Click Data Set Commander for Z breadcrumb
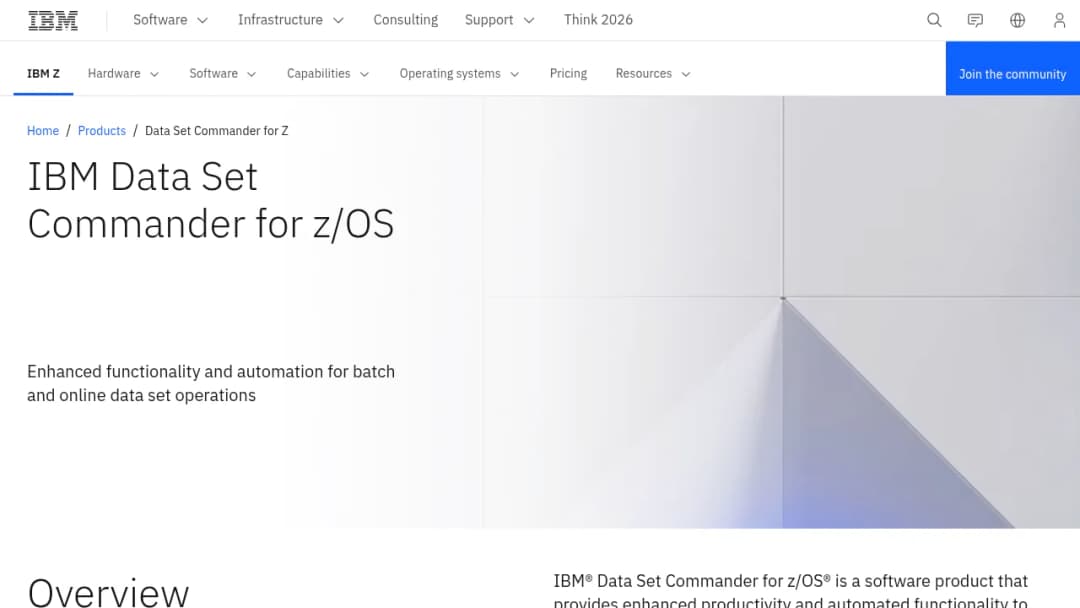The image size is (1080, 608). pyautogui.click(x=216, y=131)
